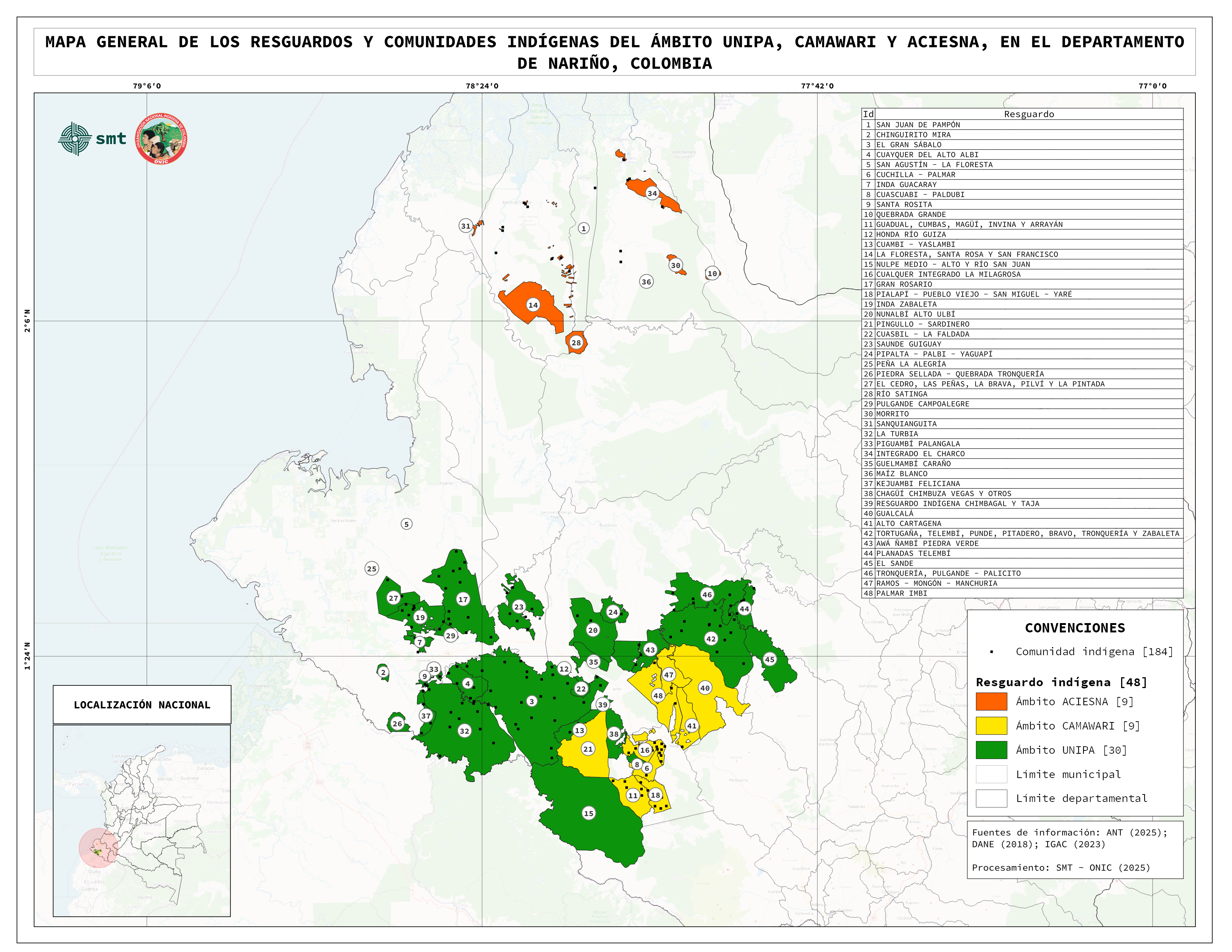This screenshot has height=952, width=1232.
Task: Click map marker number 5
Action: 407,525
